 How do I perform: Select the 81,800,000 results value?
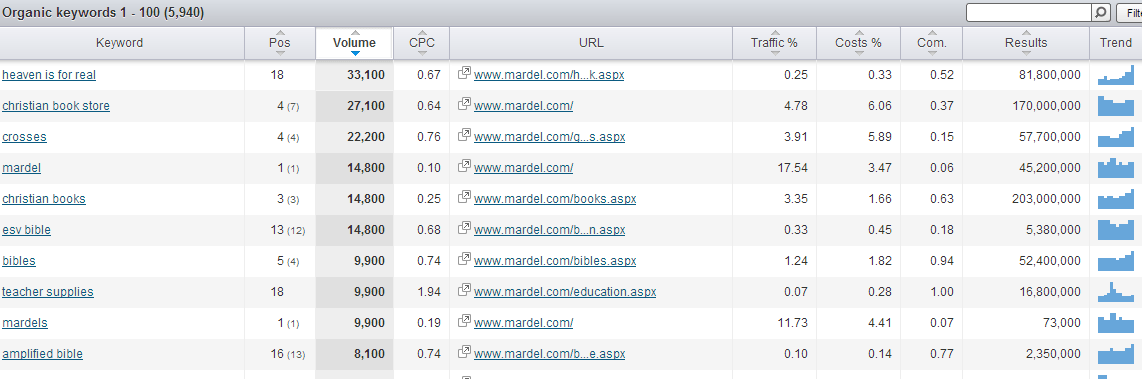(x=1050, y=74)
